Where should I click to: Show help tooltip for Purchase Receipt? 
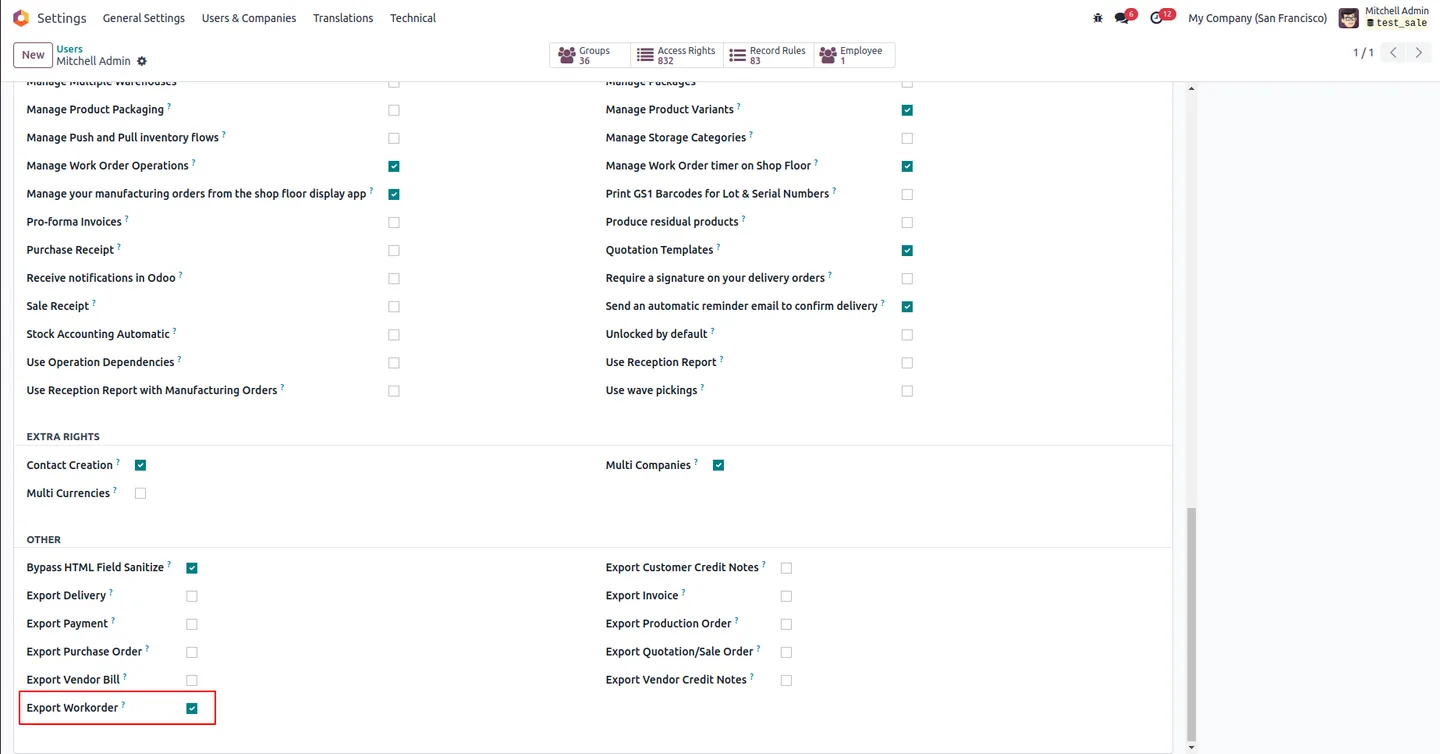pyautogui.click(x=119, y=247)
